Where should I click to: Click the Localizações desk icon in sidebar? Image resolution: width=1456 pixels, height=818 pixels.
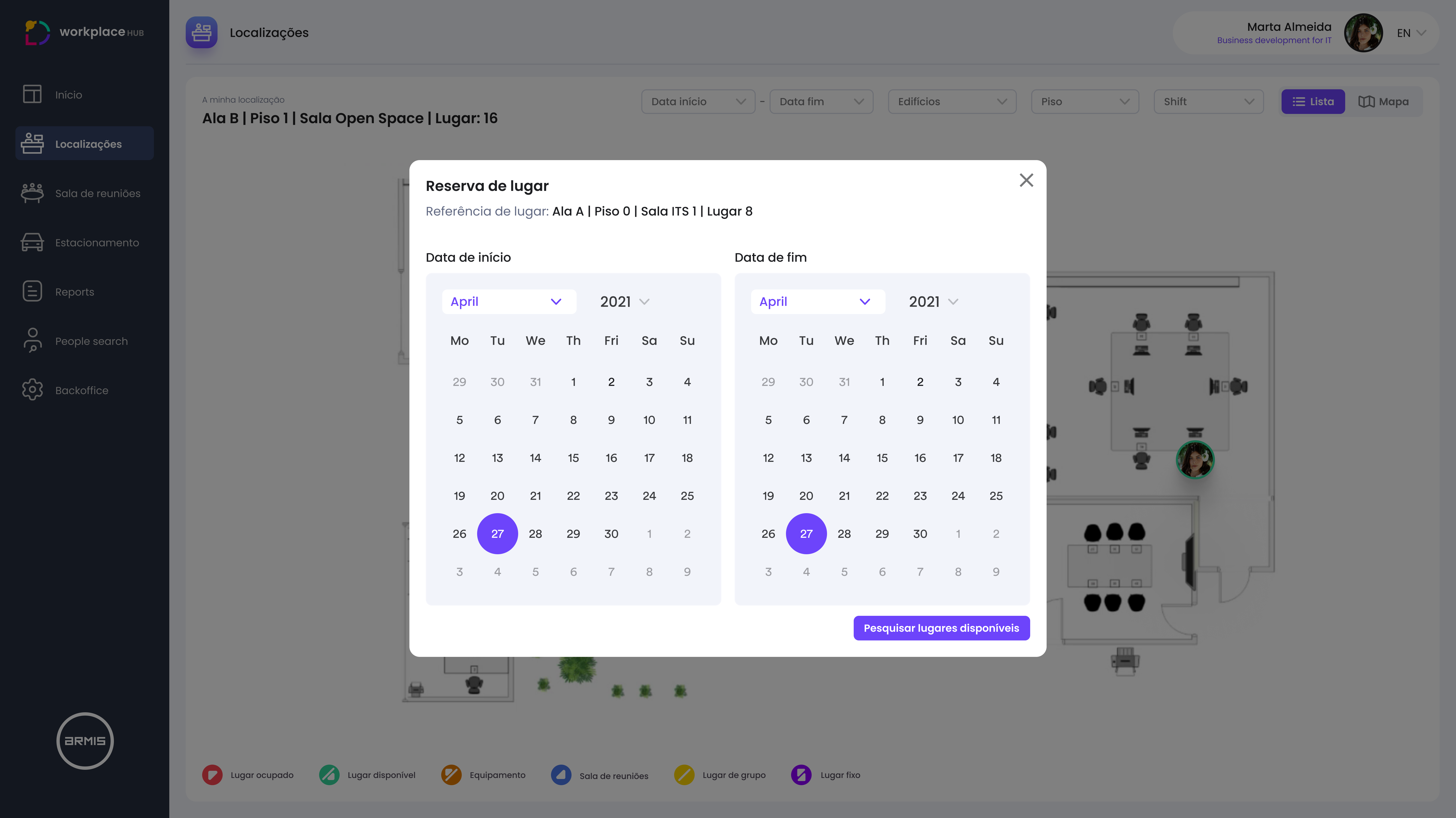click(x=32, y=144)
